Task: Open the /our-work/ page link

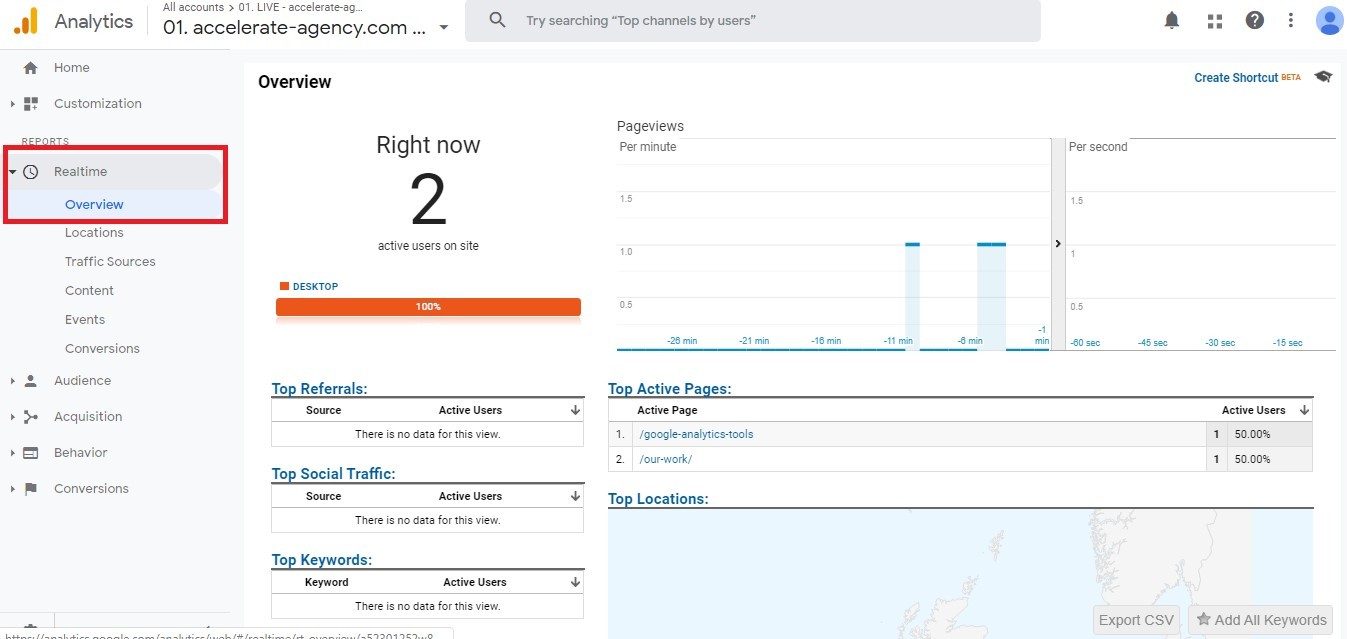Action: click(665, 460)
